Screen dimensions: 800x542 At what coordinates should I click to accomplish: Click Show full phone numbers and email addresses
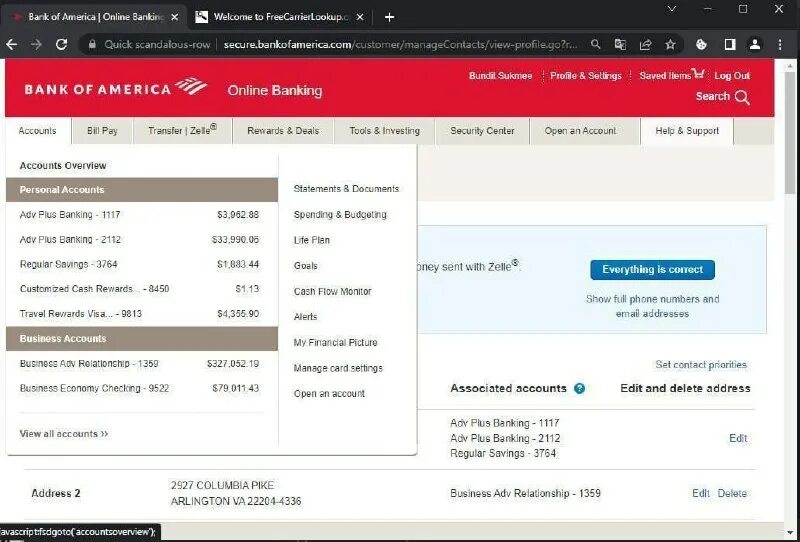(x=653, y=306)
